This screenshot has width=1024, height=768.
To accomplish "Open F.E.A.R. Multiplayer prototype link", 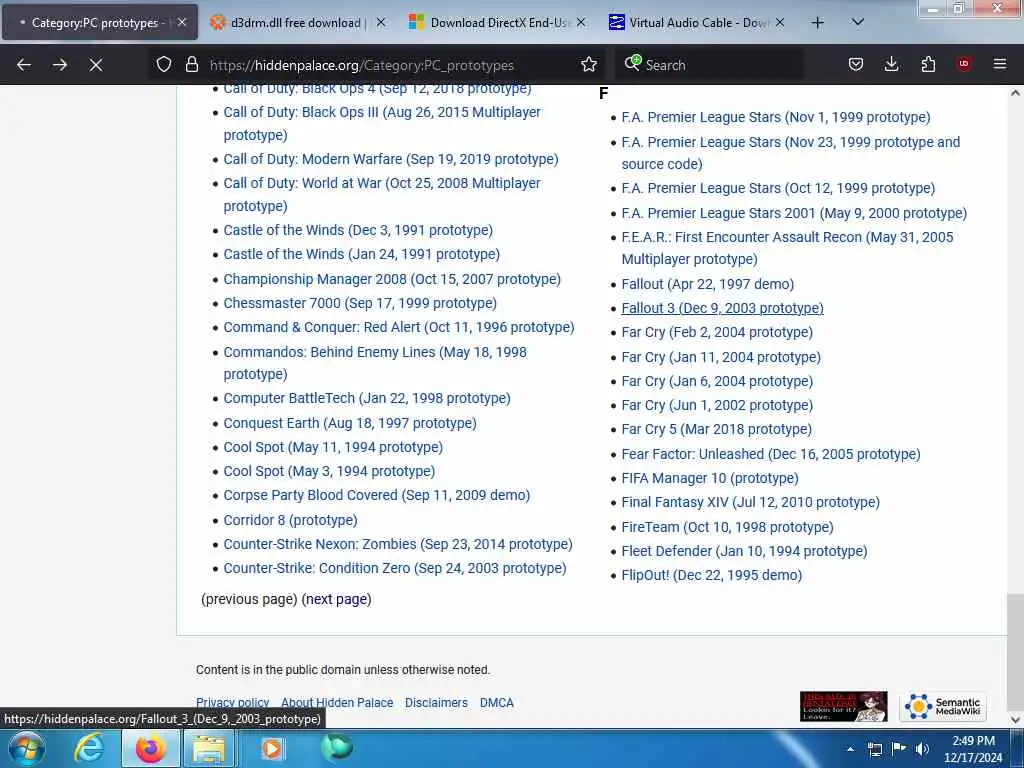I will (x=787, y=248).
